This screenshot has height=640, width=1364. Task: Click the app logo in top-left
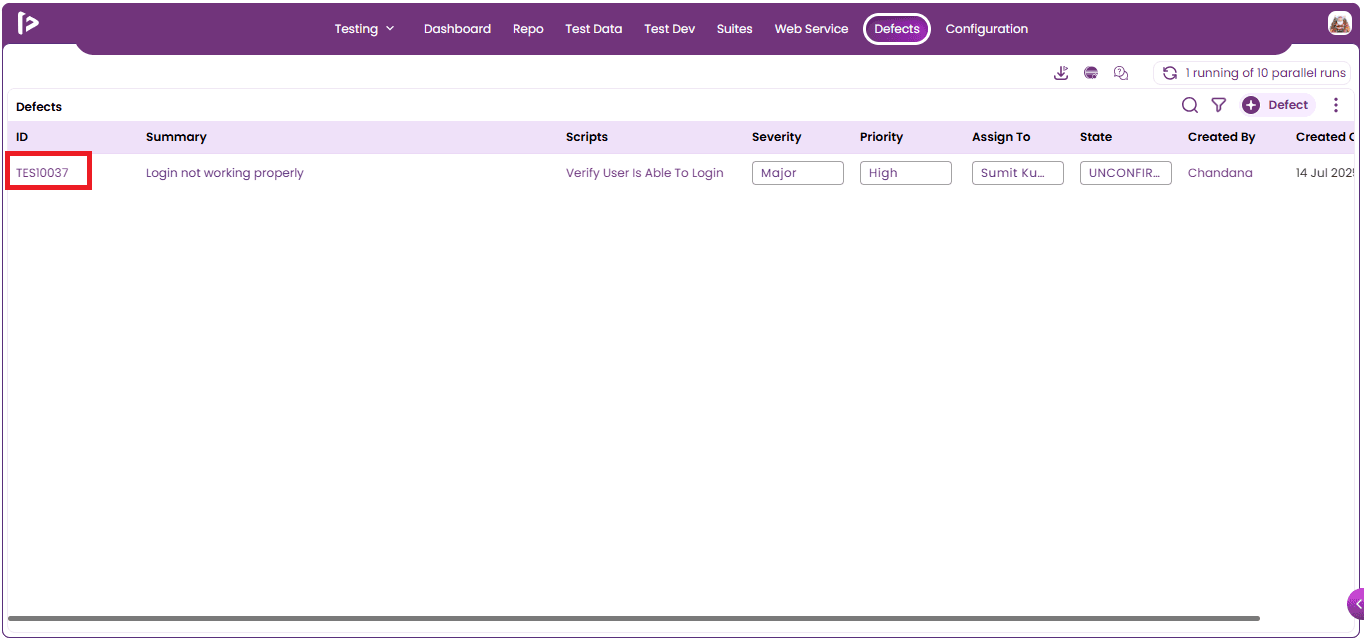tap(28, 24)
